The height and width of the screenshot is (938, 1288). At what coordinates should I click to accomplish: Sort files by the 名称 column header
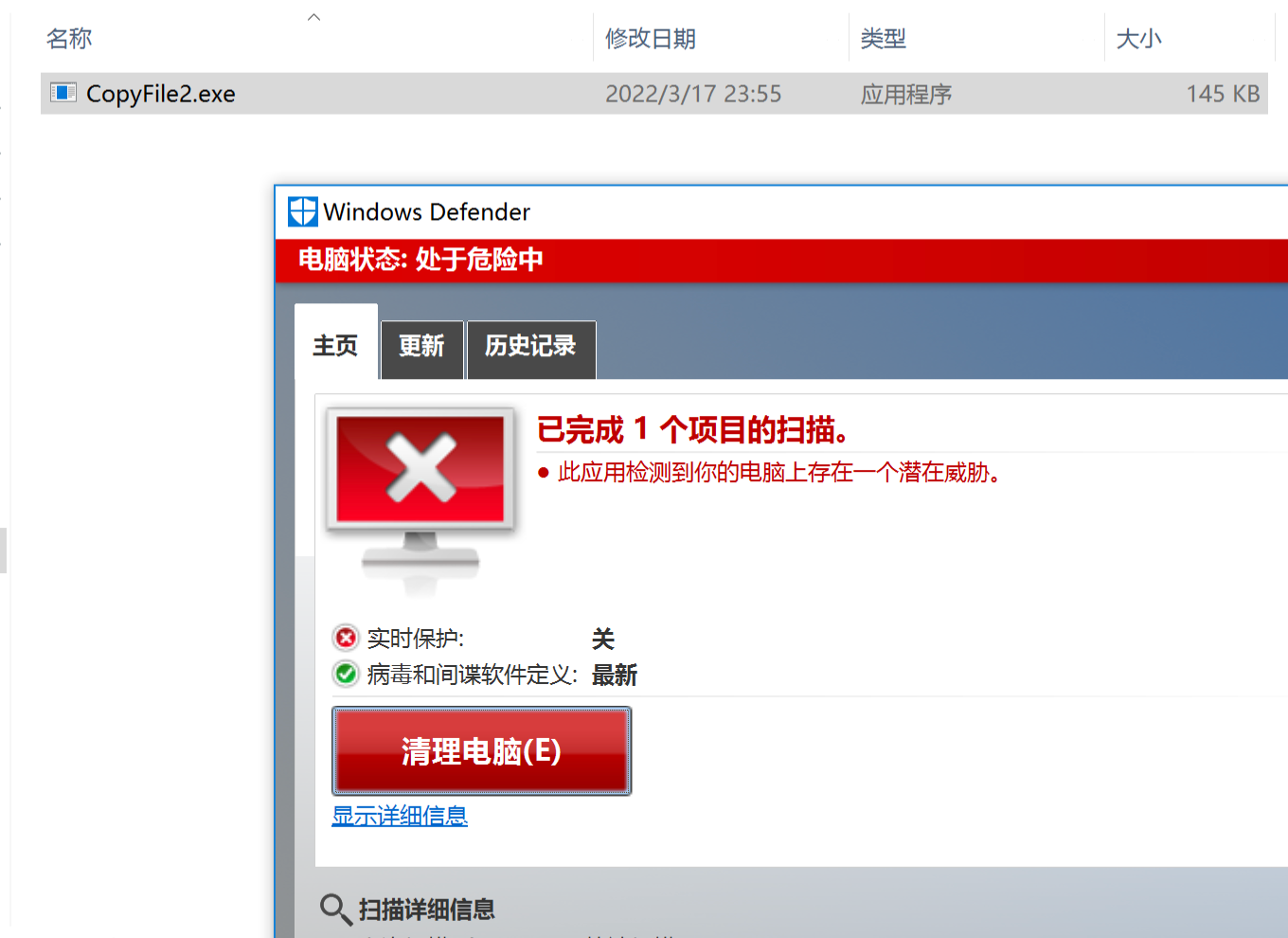[69, 39]
